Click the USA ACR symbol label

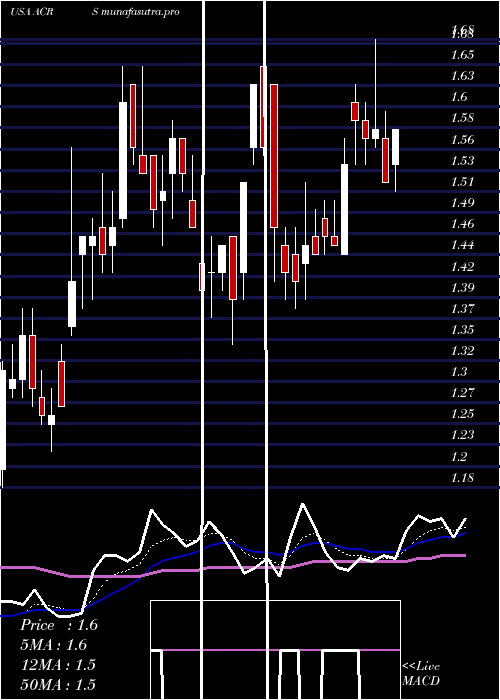(x=32, y=12)
